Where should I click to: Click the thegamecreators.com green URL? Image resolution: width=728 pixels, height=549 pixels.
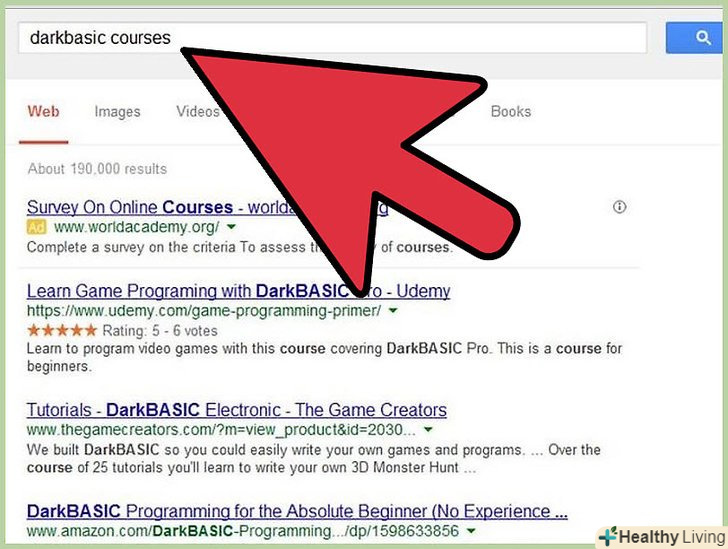221,430
